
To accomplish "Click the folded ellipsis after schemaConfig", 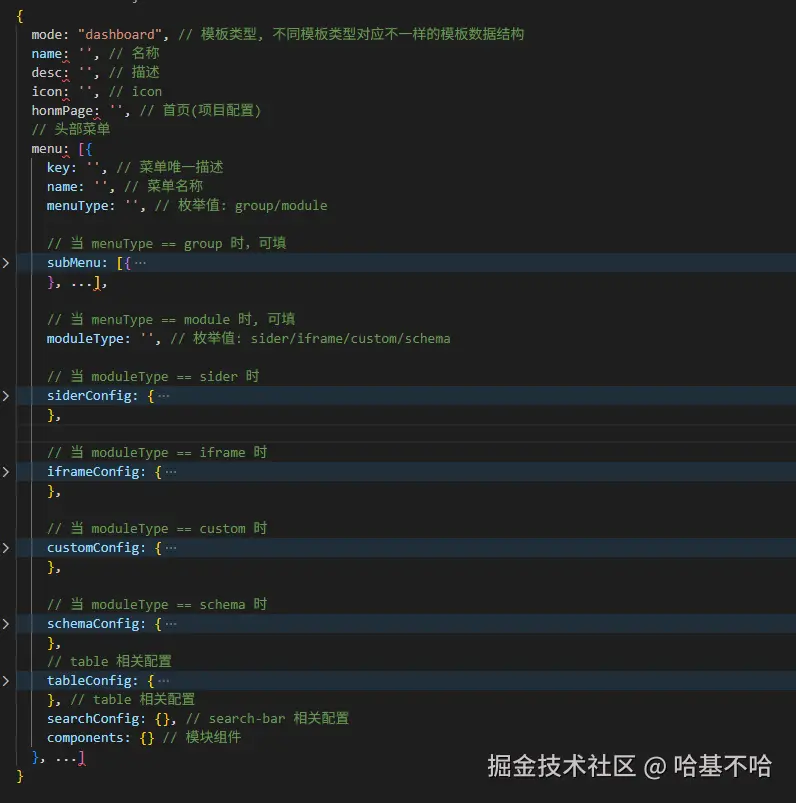I will [x=171, y=624].
